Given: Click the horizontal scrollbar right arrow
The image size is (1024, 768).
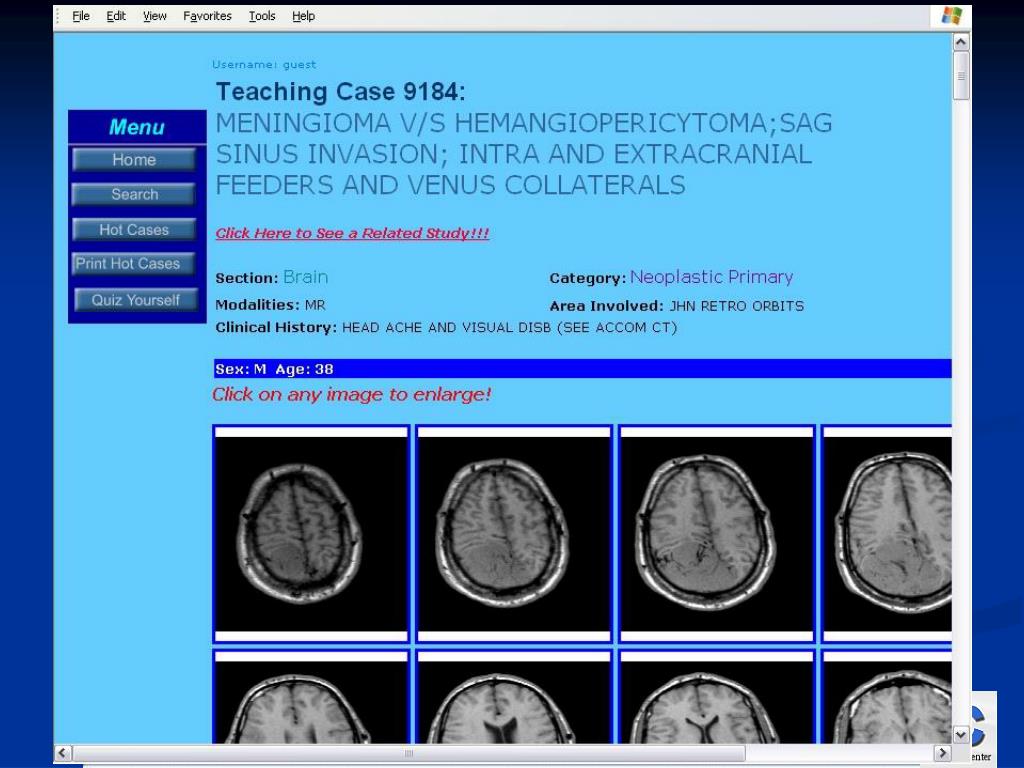Looking at the screenshot, I should (x=942, y=753).
